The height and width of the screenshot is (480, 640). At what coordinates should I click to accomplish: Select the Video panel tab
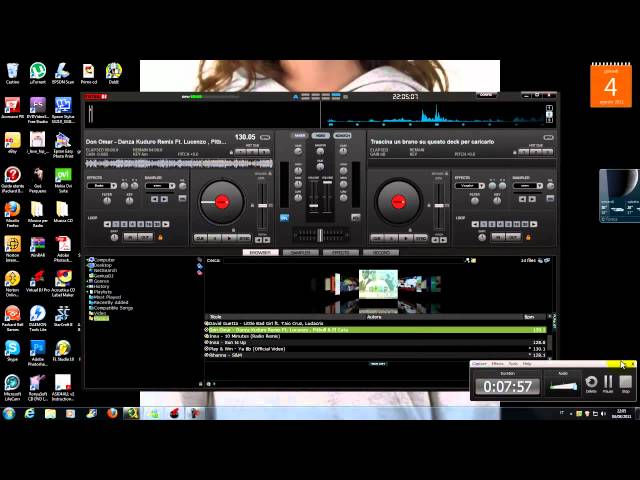(x=321, y=136)
